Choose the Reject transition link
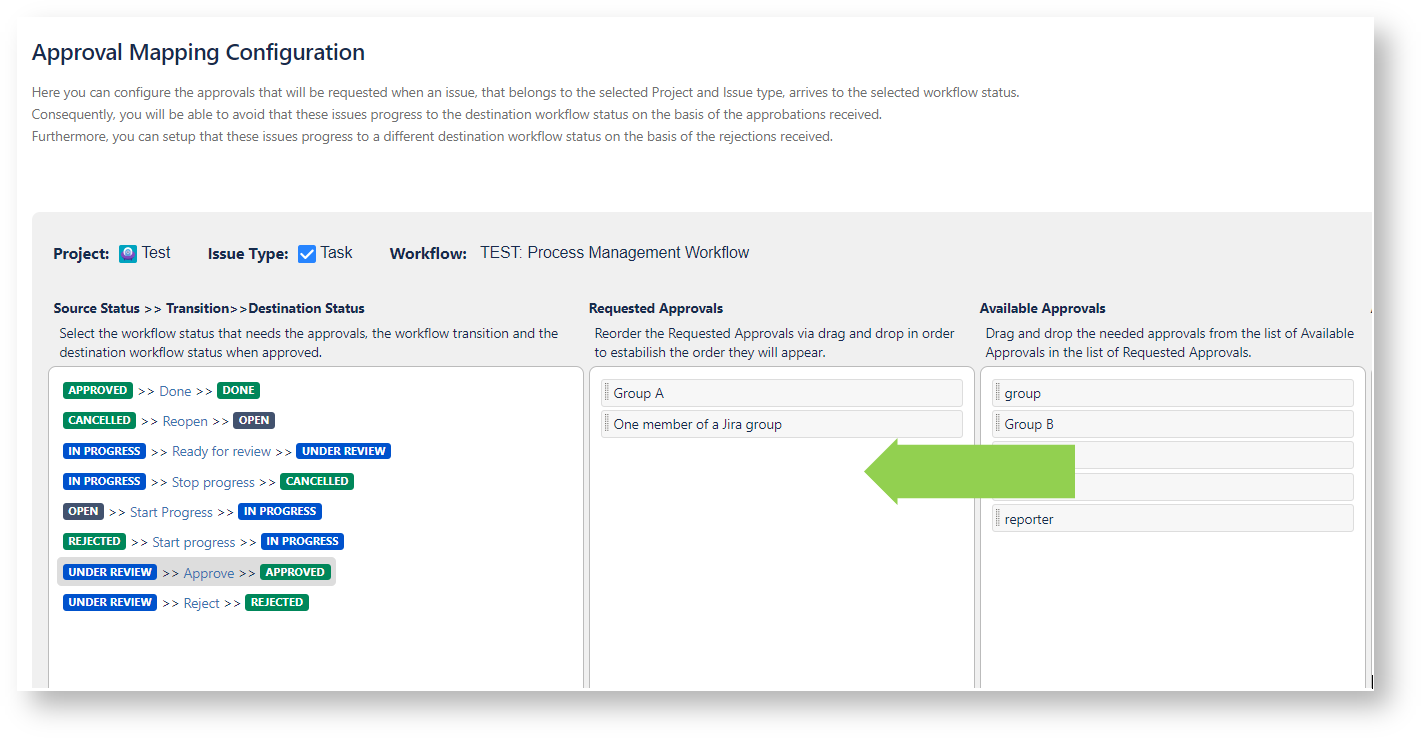1422x739 pixels. [x=201, y=603]
